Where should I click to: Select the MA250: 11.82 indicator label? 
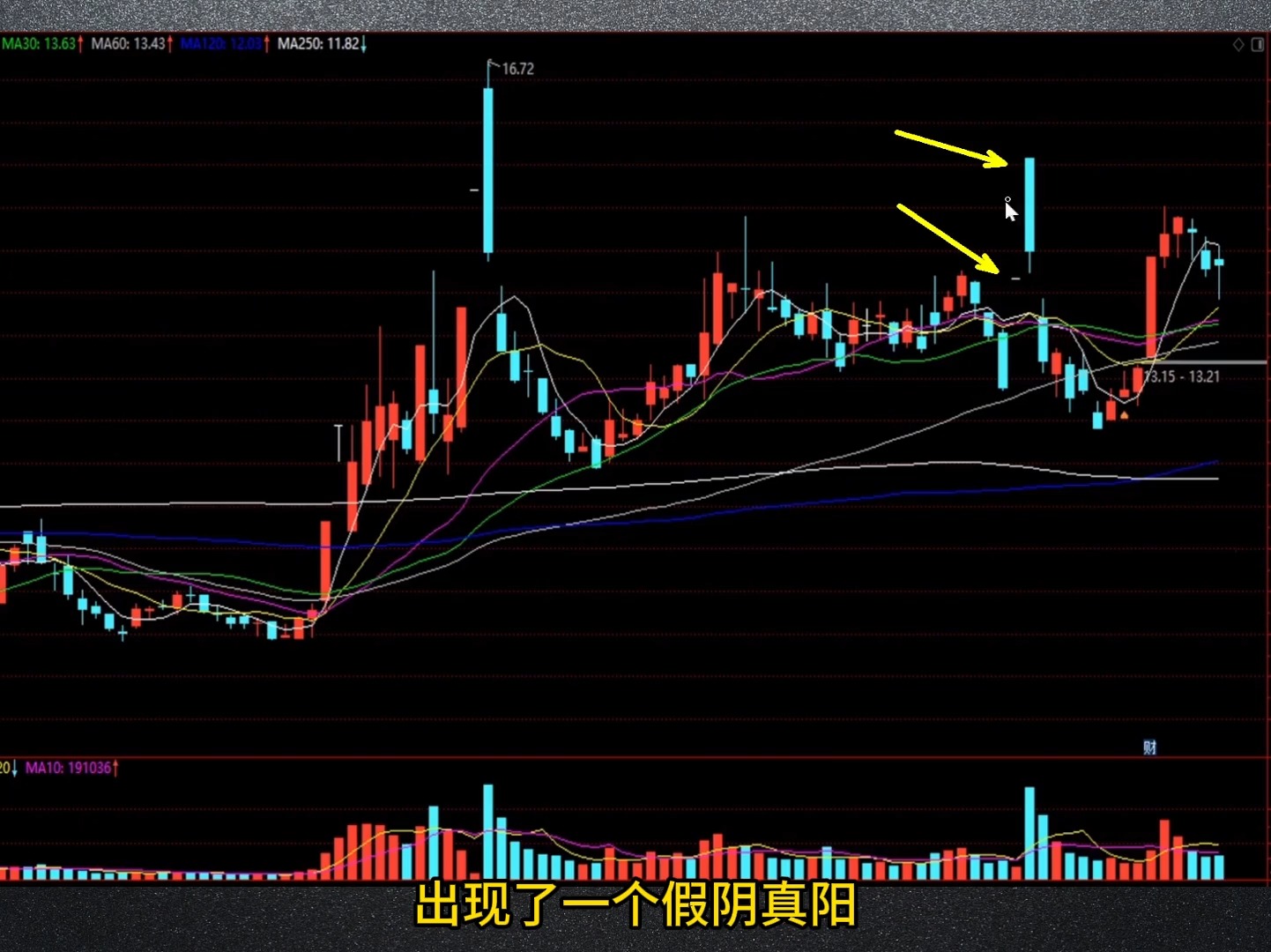point(322,43)
